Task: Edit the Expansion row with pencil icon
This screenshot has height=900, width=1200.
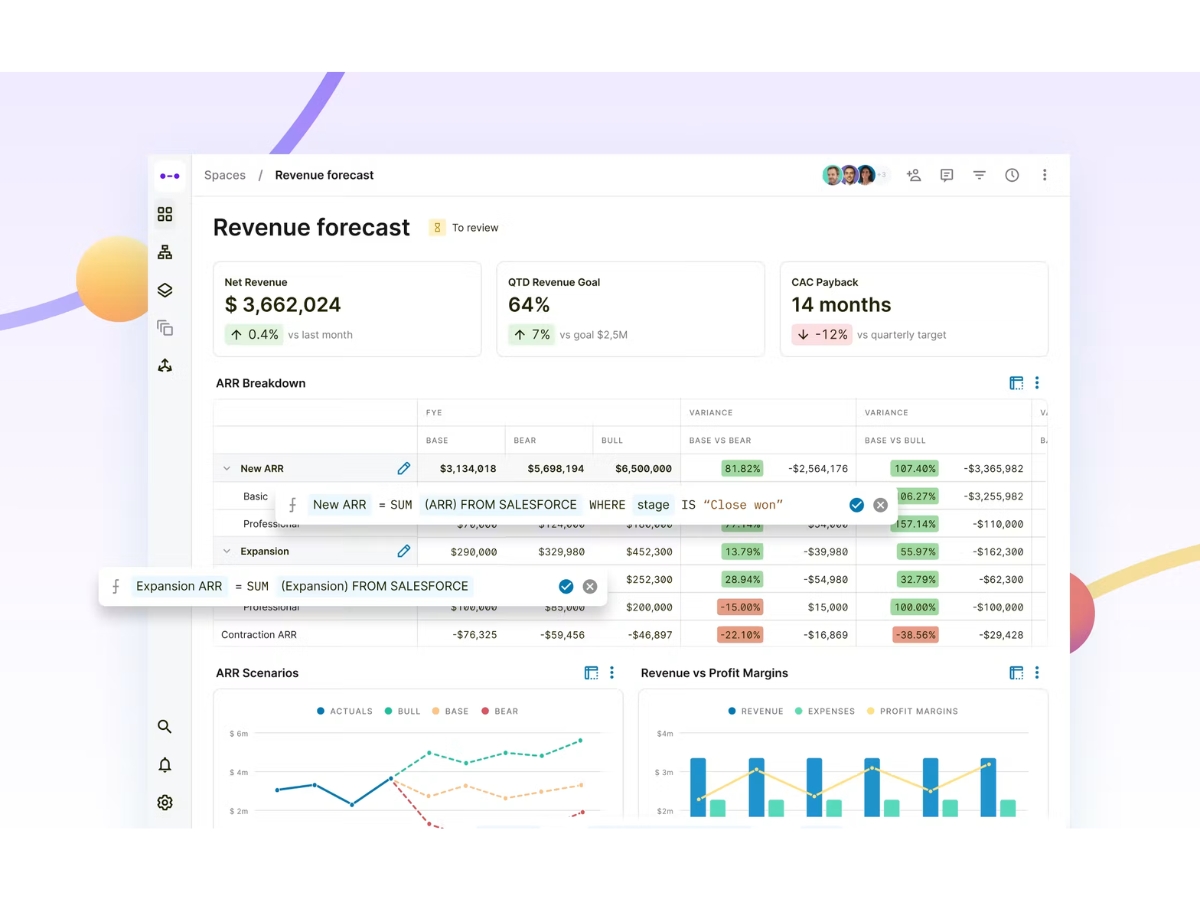Action: pos(403,551)
